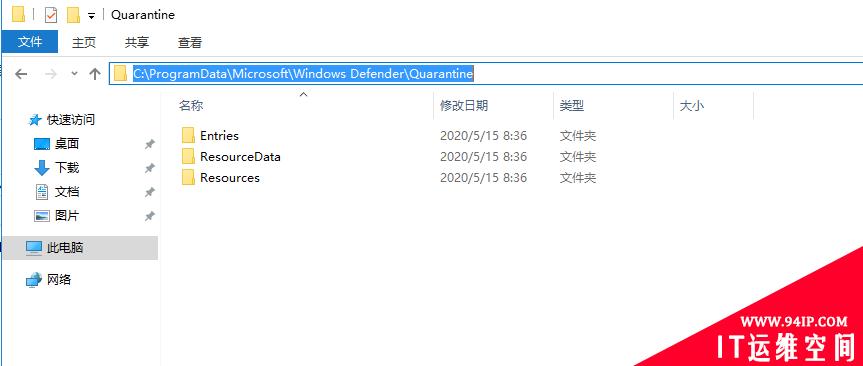863x366 pixels.
Task: Switch to the 主页 ribbon tab
Action: [x=84, y=42]
